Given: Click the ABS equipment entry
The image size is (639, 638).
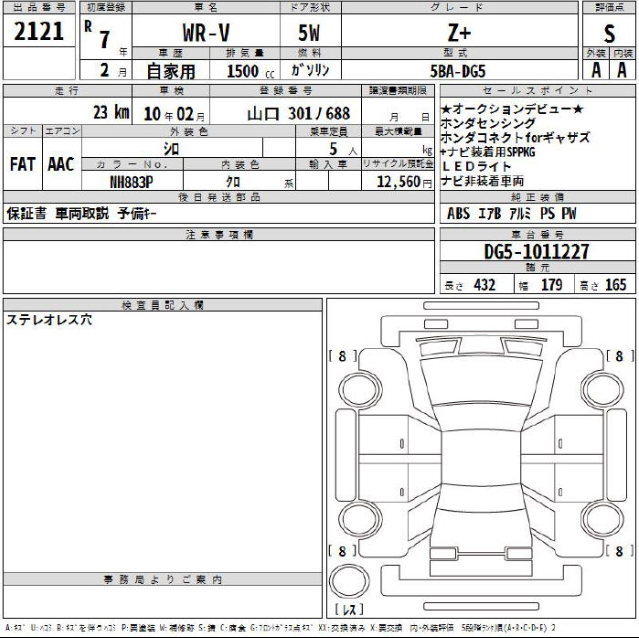Looking at the screenshot, I should pos(459,213).
